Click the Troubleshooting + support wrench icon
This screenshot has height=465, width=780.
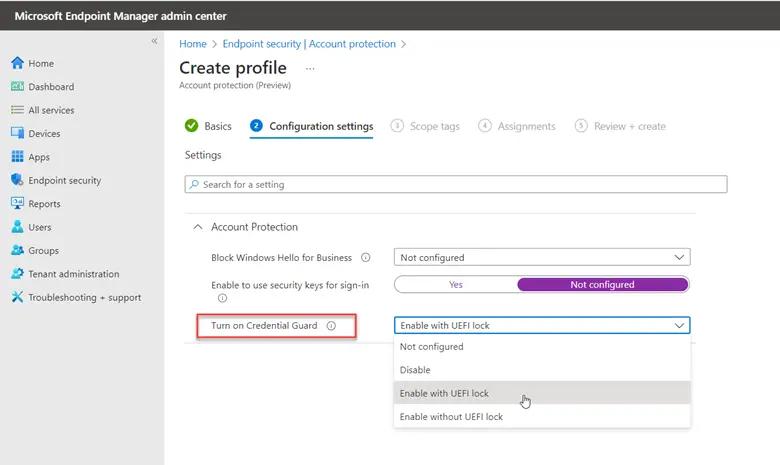17,297
